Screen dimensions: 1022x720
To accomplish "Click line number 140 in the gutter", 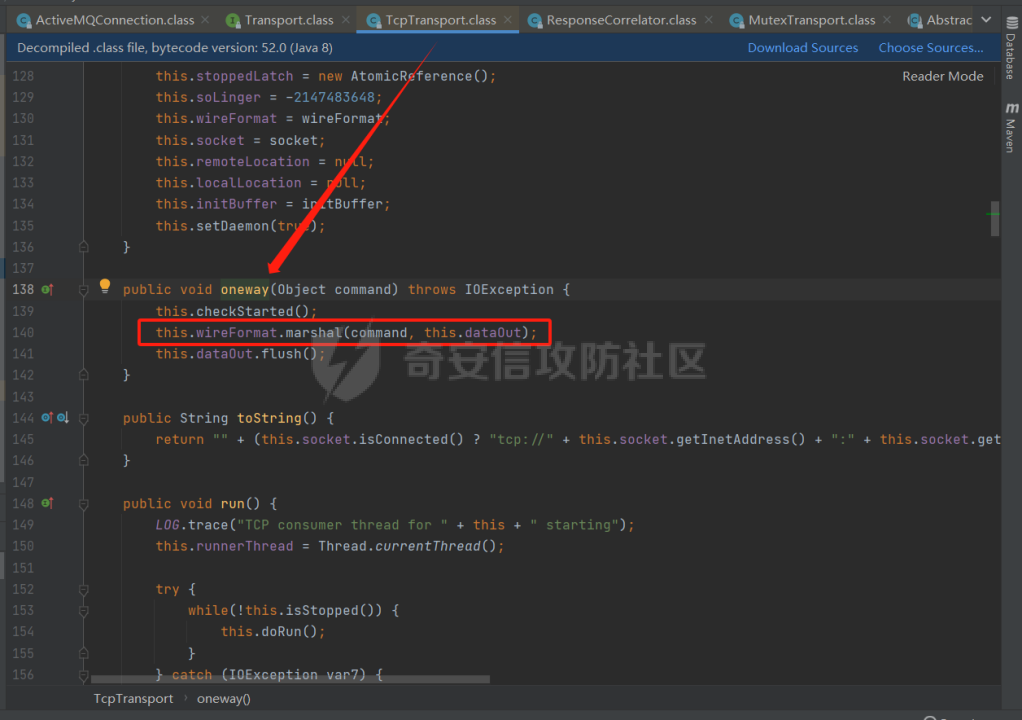I will [x=23, y=332].
